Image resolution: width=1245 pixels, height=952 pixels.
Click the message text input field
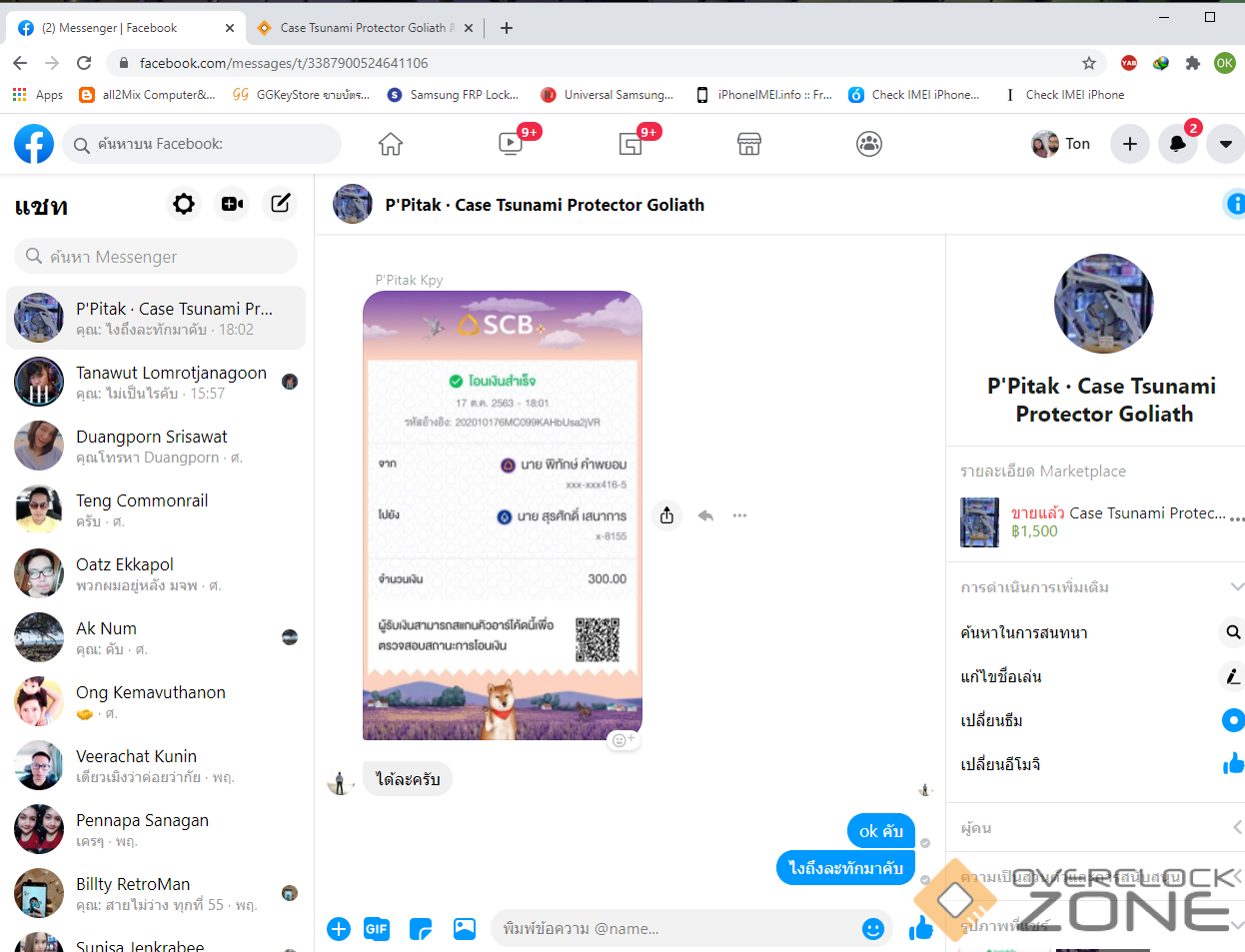pos(674,929)
